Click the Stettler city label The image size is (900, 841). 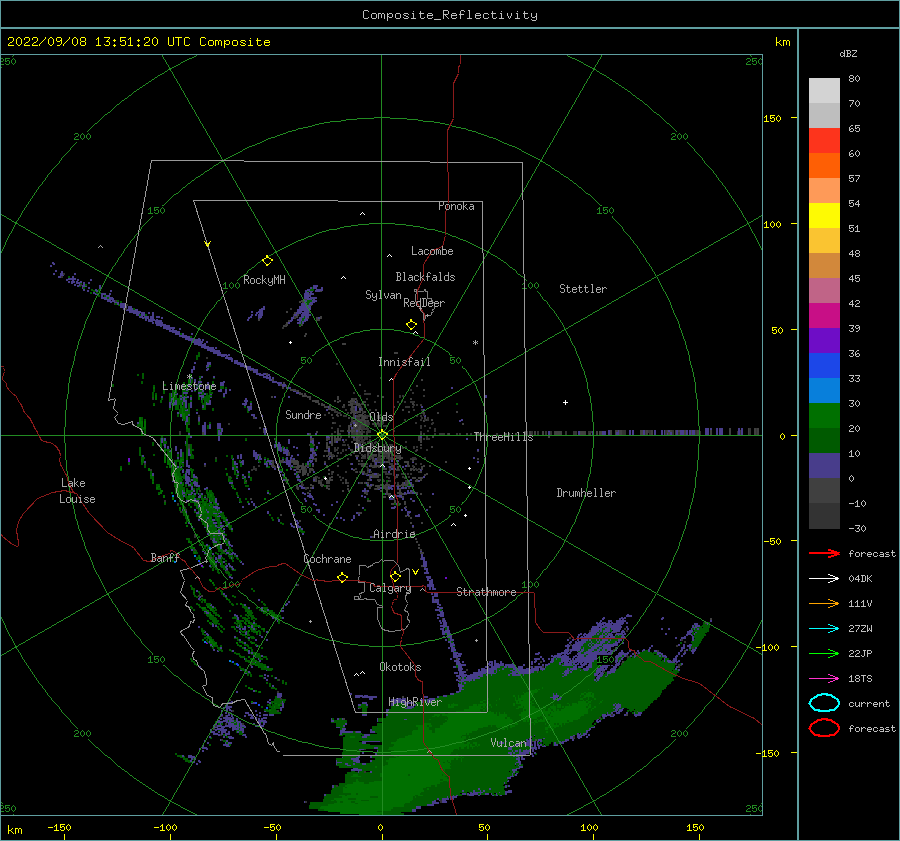pyautogui.click(x=583, y=289)
